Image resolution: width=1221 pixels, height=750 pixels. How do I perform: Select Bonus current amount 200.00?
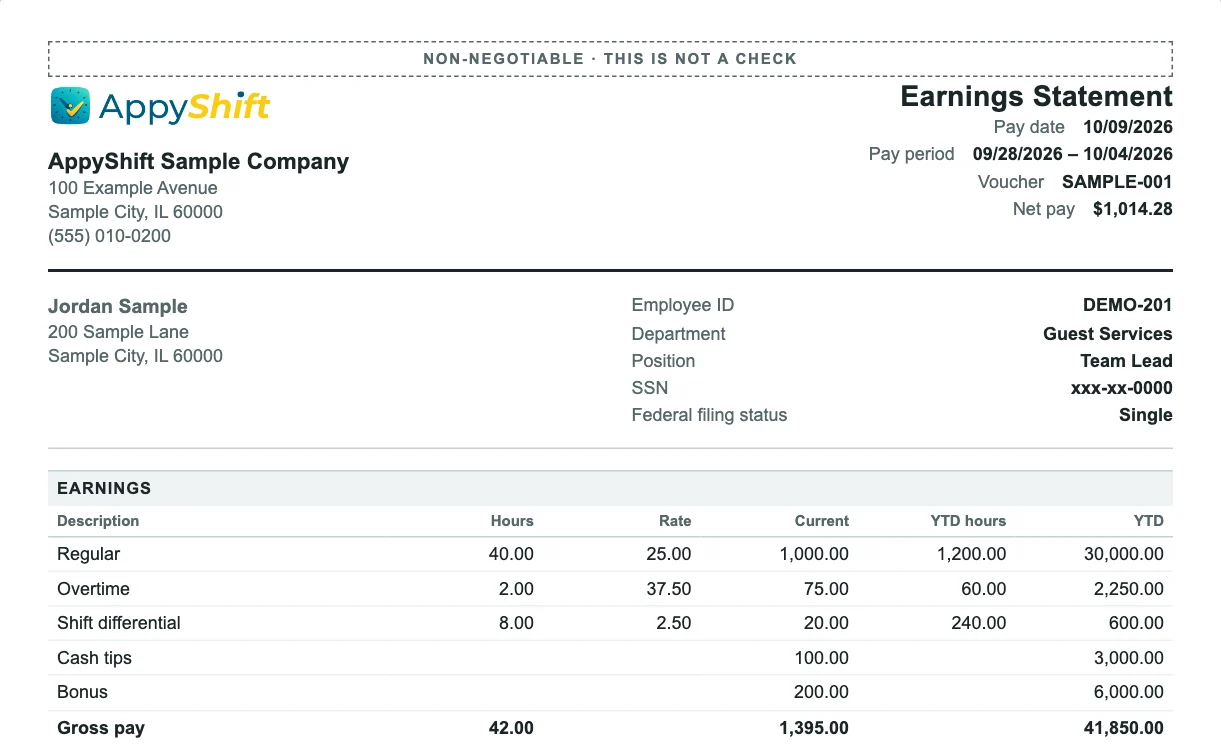click(x=822, y=692)
